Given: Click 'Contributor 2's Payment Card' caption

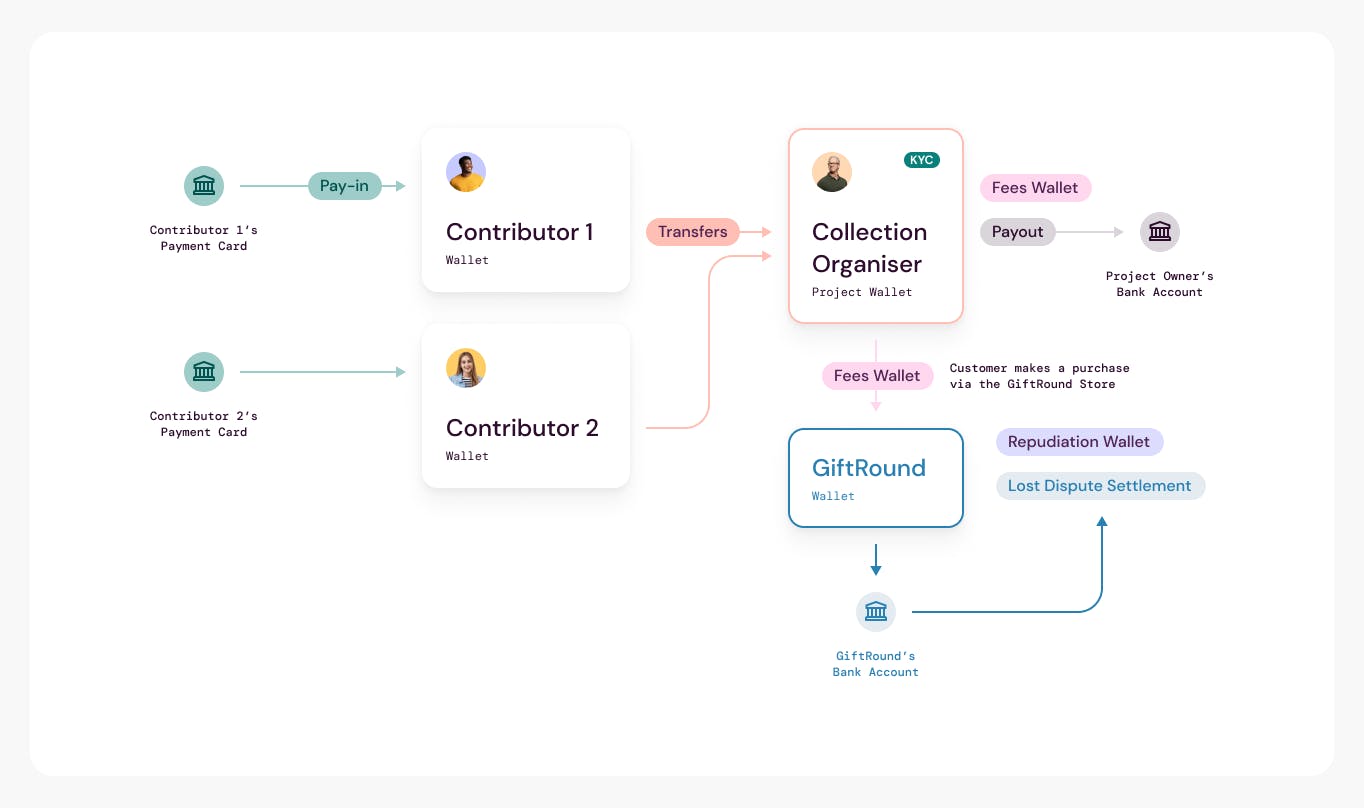Looking at the screenshot, I should [204, 424].
